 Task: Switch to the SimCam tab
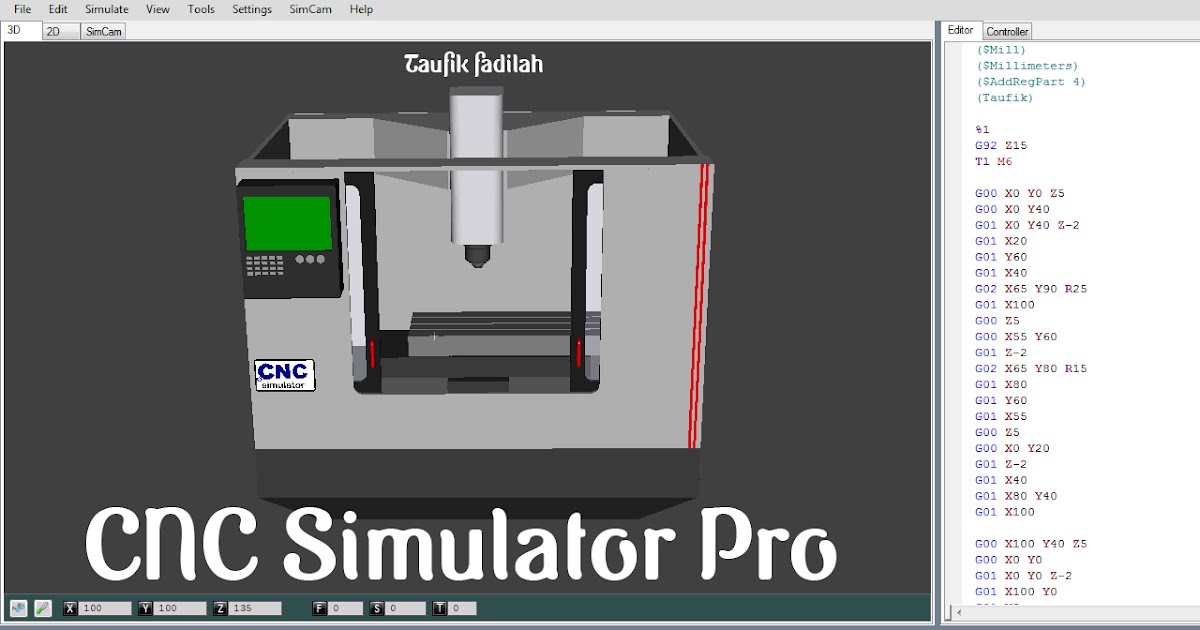[x=104, y=31]
